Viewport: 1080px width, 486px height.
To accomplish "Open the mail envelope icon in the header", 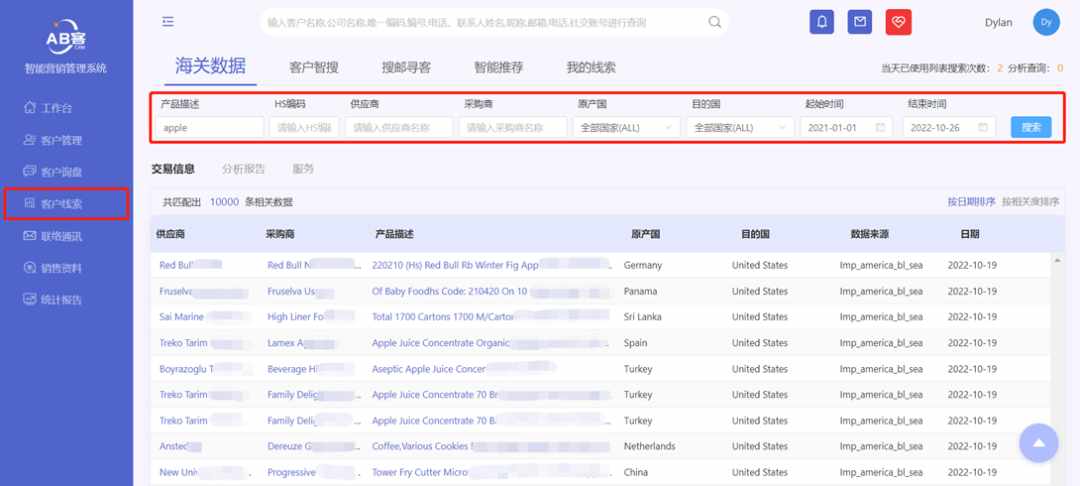I will click(x=859, y=22).
